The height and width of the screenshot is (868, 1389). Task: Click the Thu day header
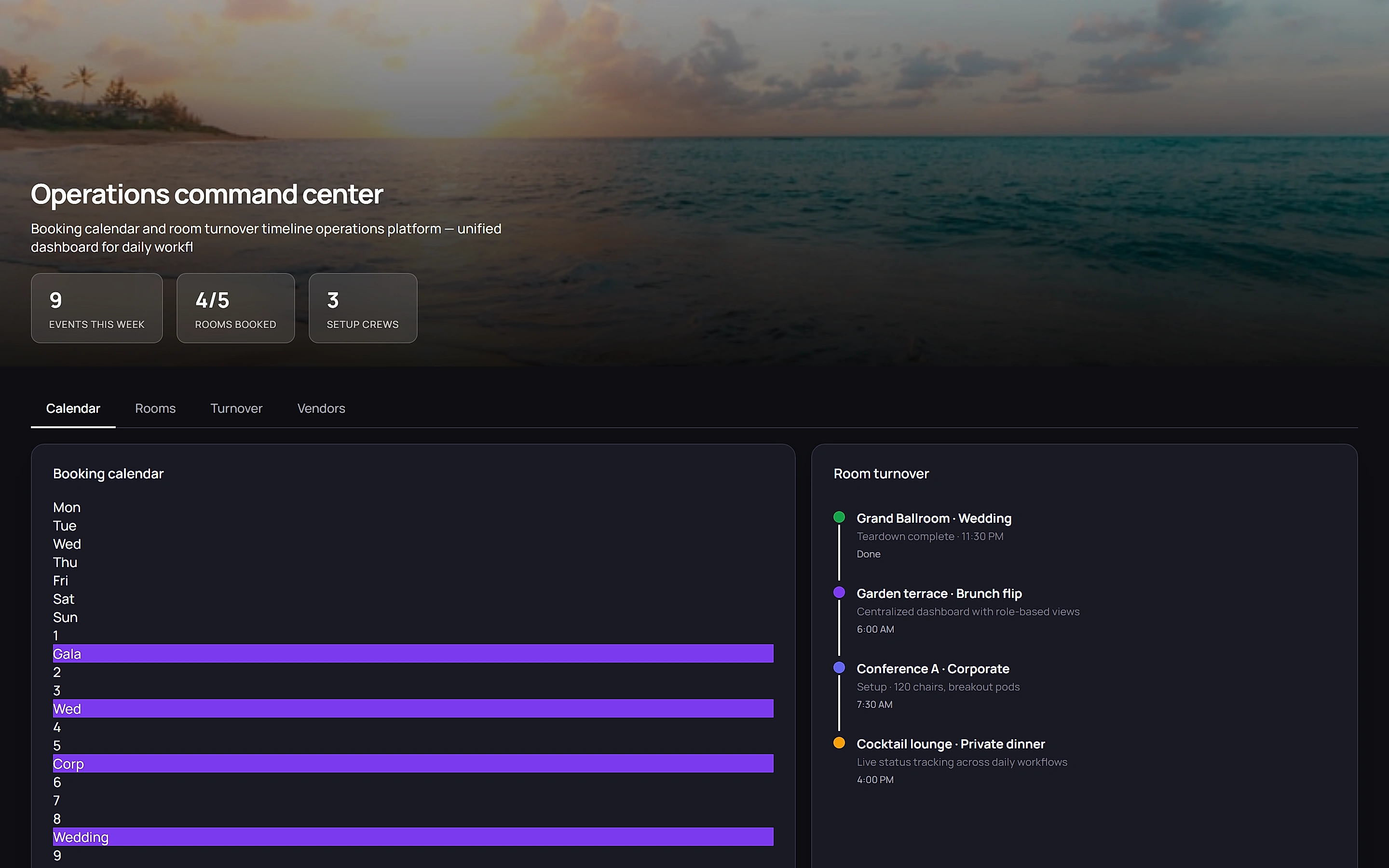[65, 563]
